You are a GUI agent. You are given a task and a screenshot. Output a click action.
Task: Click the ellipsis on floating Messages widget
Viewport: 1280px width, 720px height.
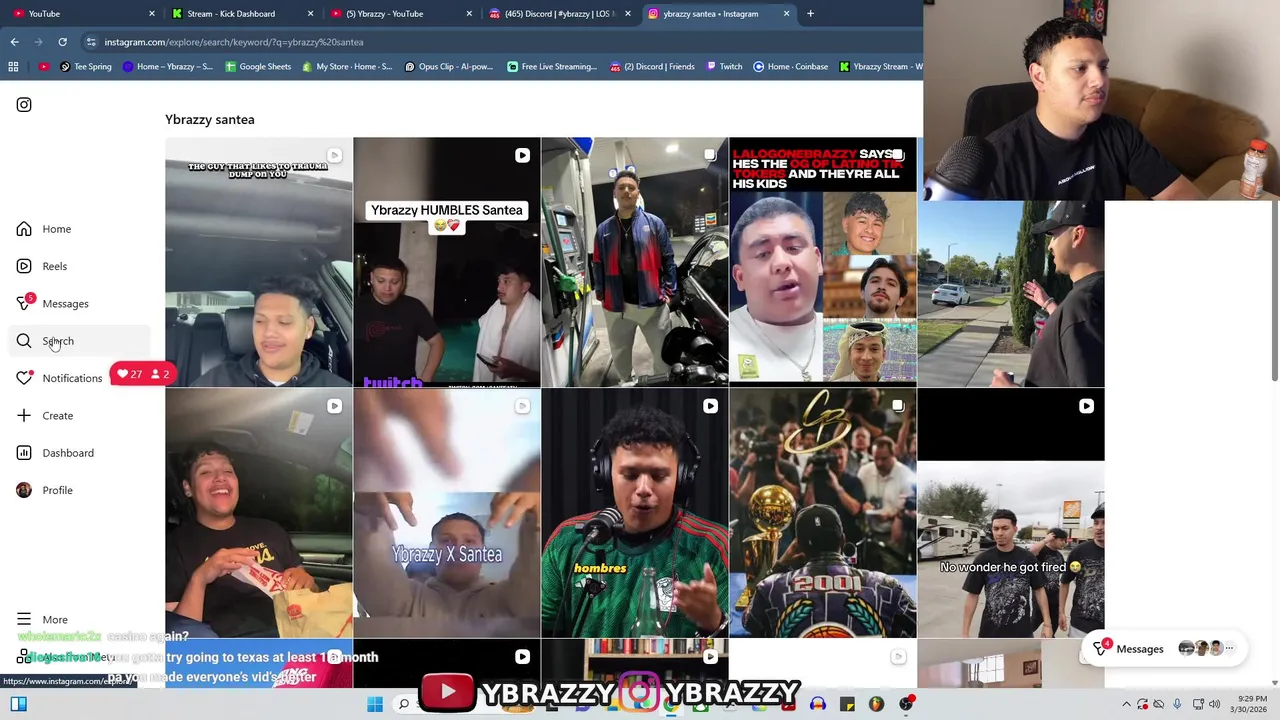click(1229, 649)
